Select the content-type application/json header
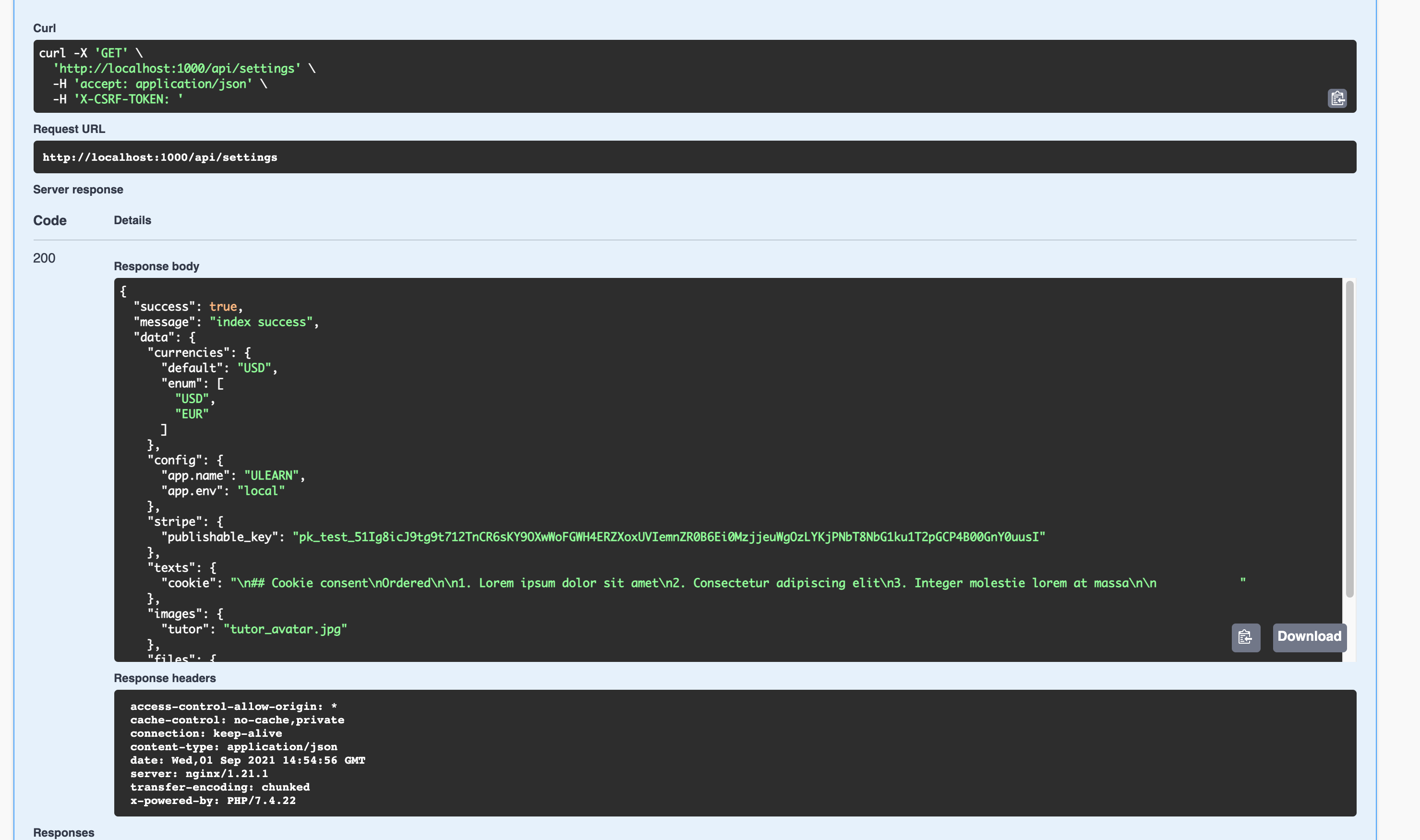 pos(234,746)
